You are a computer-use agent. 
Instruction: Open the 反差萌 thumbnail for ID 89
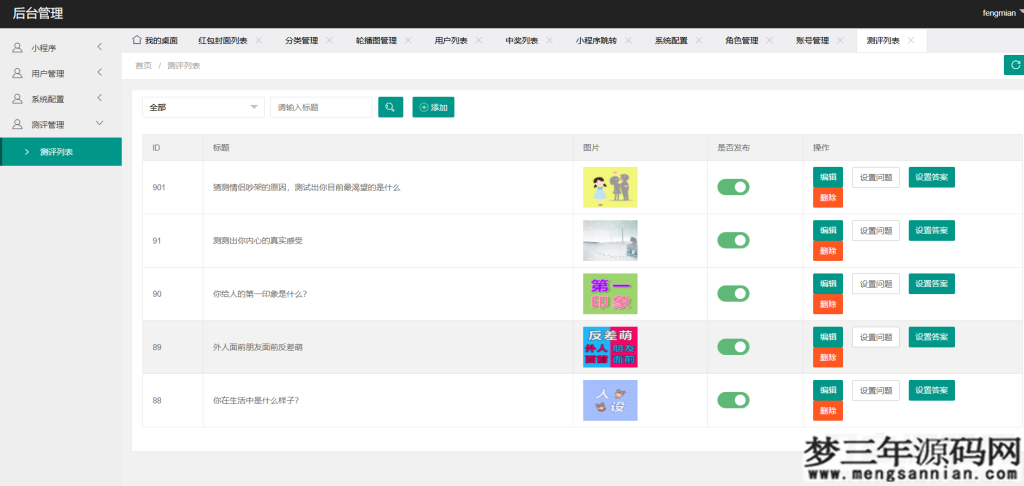610,347
